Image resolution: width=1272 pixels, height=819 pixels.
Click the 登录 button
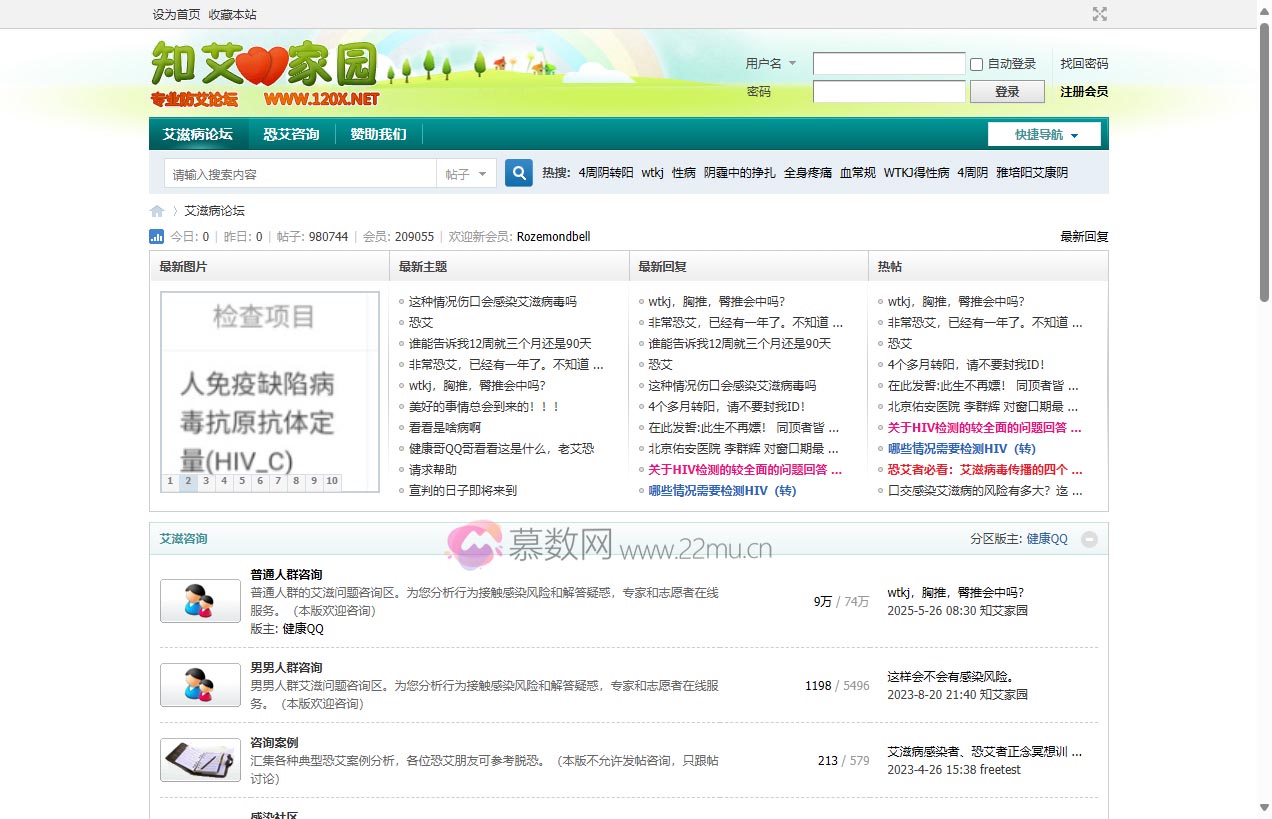point(1007,92)
